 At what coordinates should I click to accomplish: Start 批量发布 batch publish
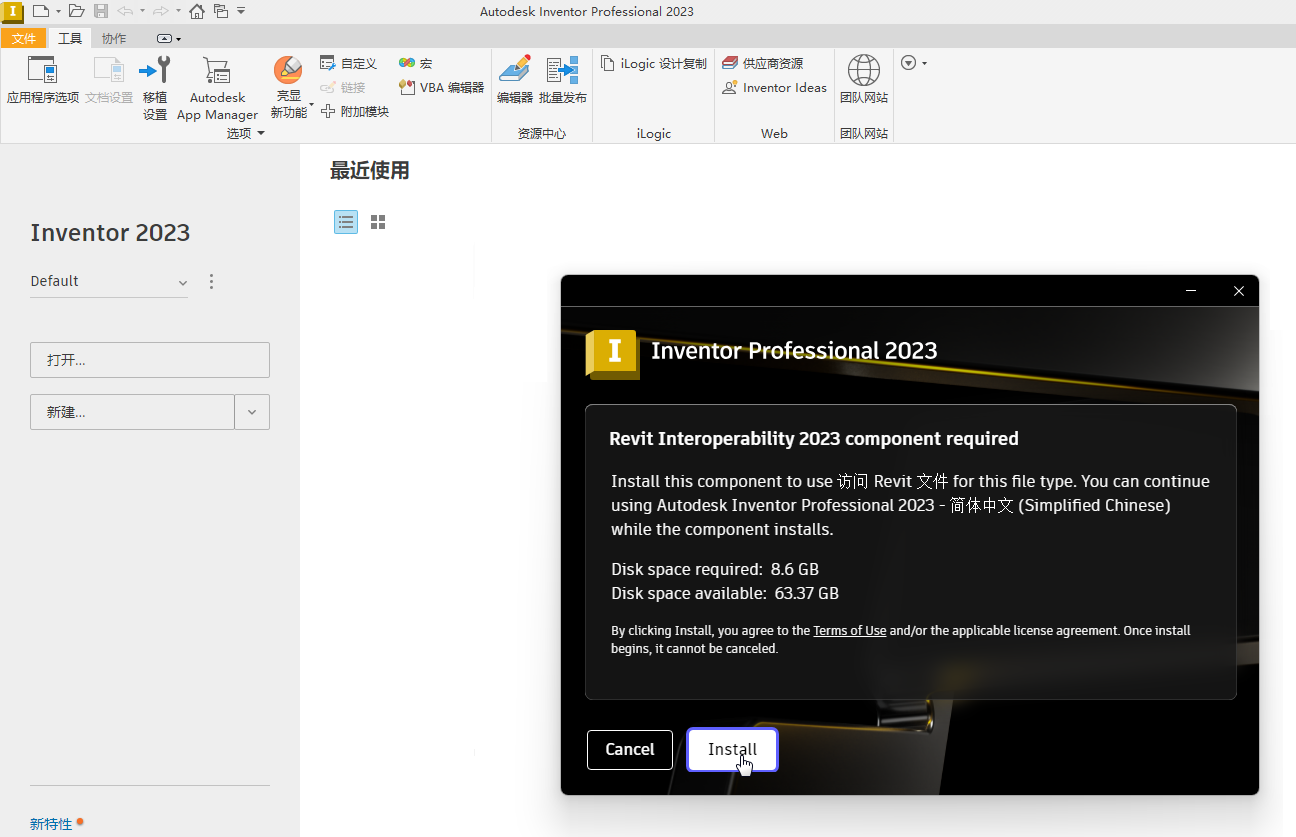pos(563,80)
